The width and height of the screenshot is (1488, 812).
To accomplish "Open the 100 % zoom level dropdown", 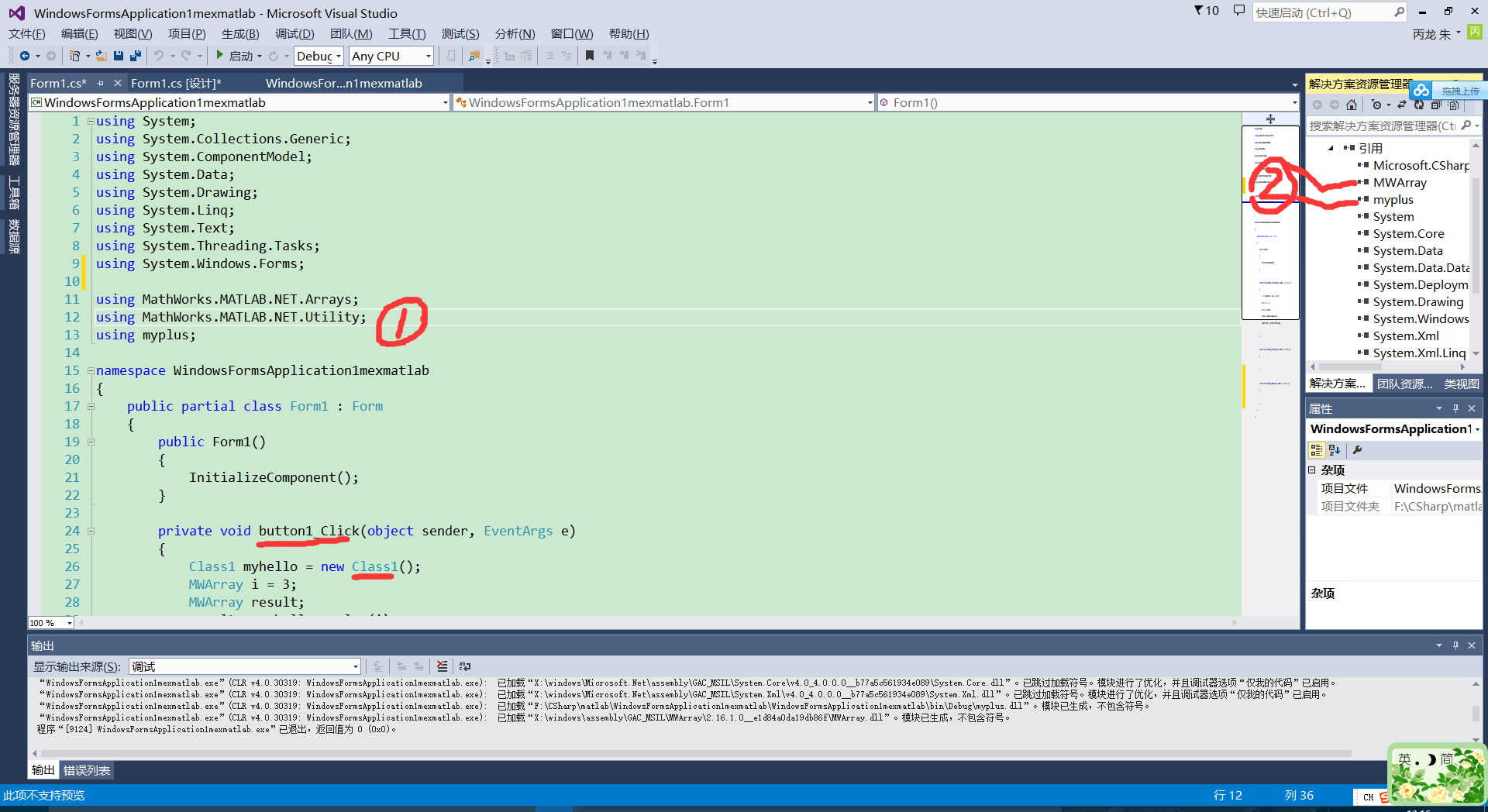I will [50, 623].
